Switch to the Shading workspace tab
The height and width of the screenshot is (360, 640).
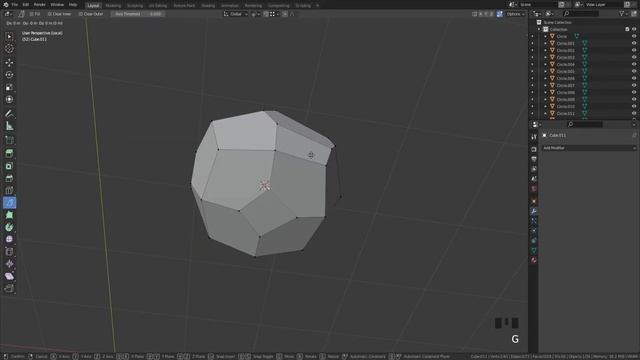[x=208, y=6]
